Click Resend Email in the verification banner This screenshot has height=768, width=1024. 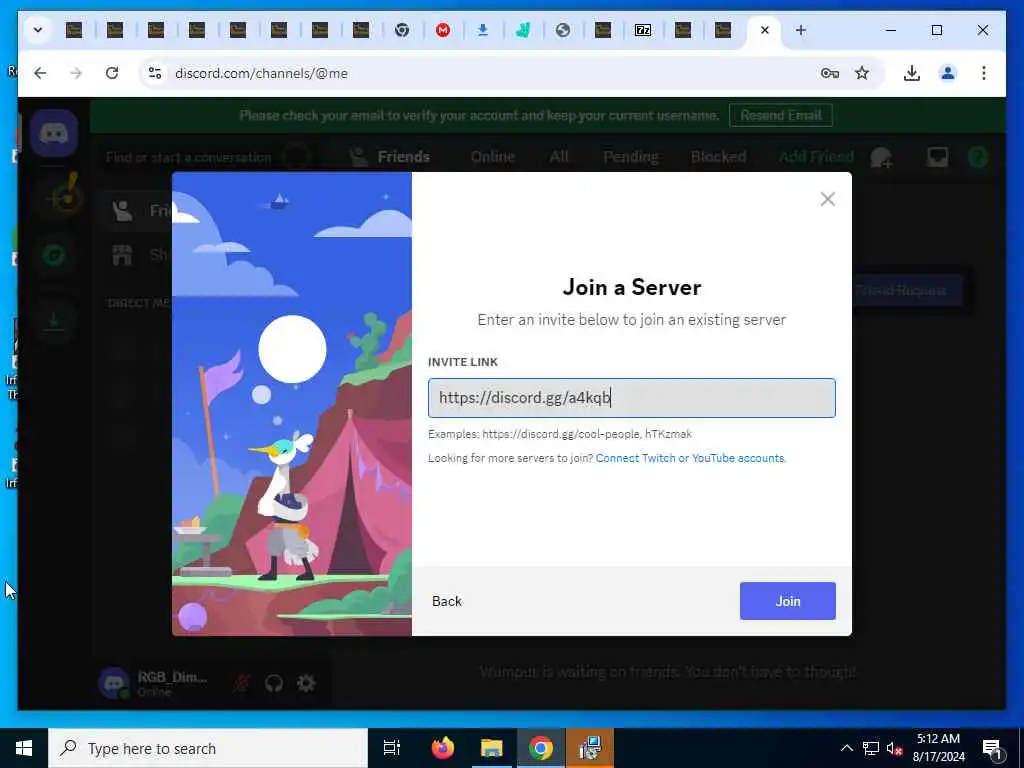pyautogui.click(x=780, y=116)
